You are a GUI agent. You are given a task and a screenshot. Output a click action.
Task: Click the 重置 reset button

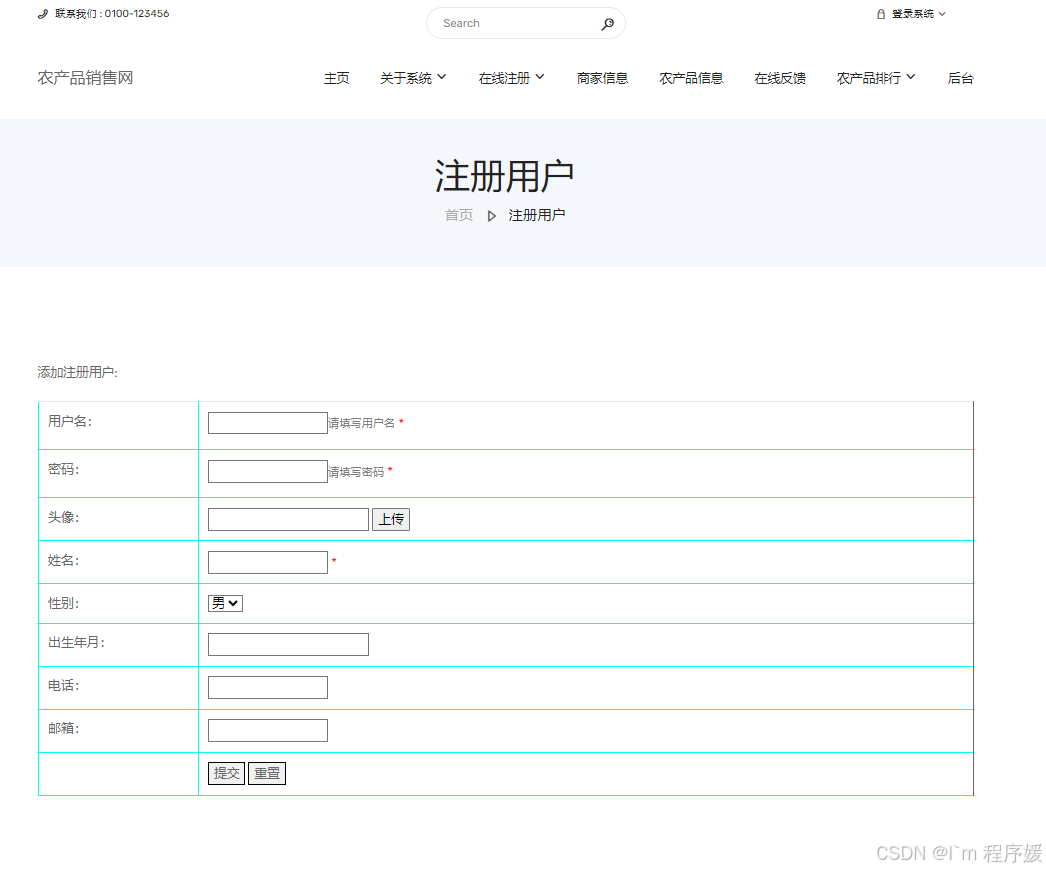coord(266,772)
